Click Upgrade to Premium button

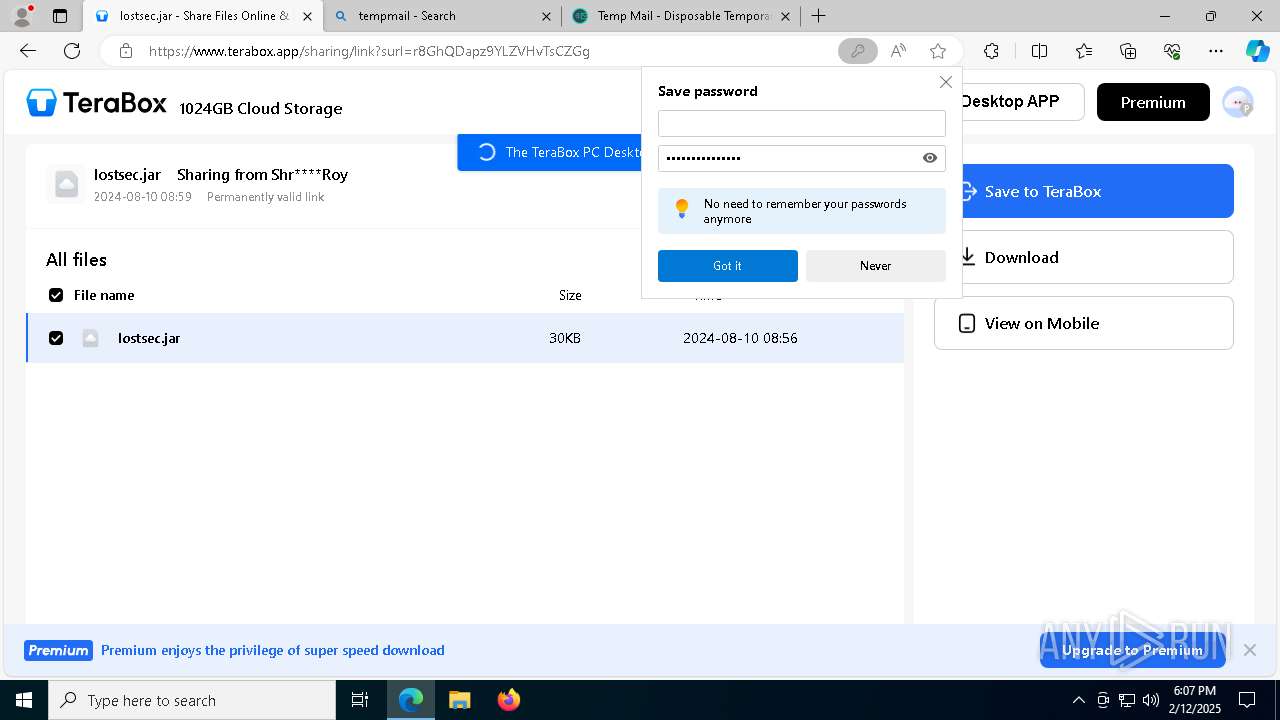click(x=1133, y=650)
